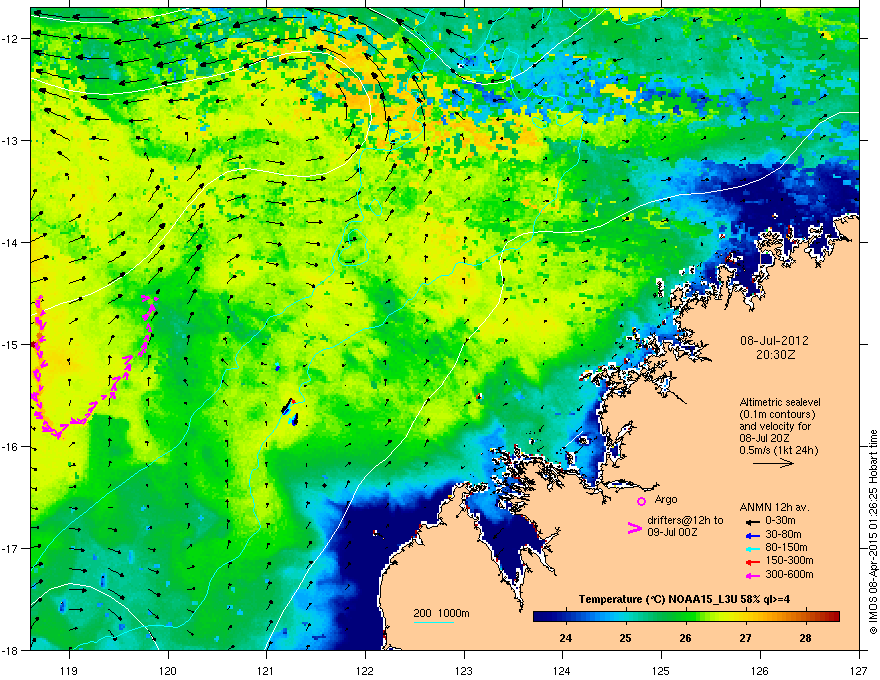Click the dark red end of temperature colorbar
The image size is (880, 680).
coord(832,617)
